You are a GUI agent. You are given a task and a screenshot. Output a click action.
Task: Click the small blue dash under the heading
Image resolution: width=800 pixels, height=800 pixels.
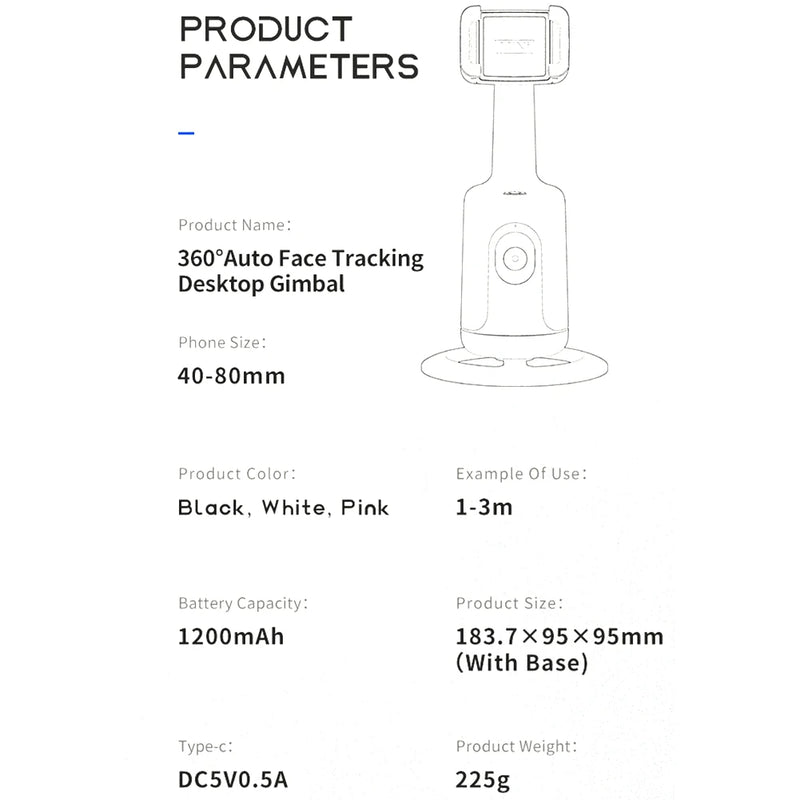185,131
